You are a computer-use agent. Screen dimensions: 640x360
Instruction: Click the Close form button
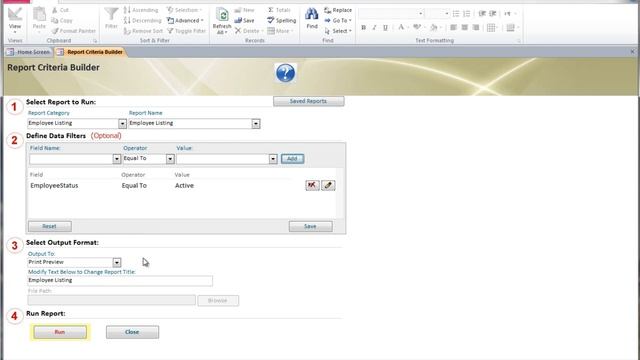click(132, 332)
